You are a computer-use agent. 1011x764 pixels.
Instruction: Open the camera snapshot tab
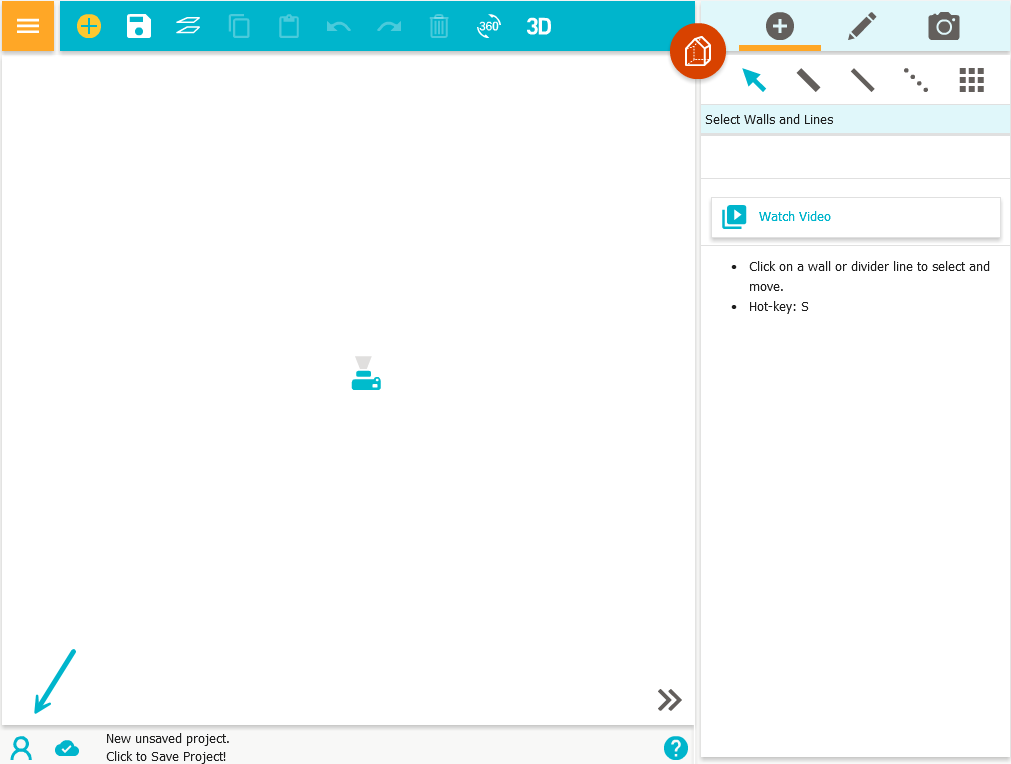click(944, 26)
